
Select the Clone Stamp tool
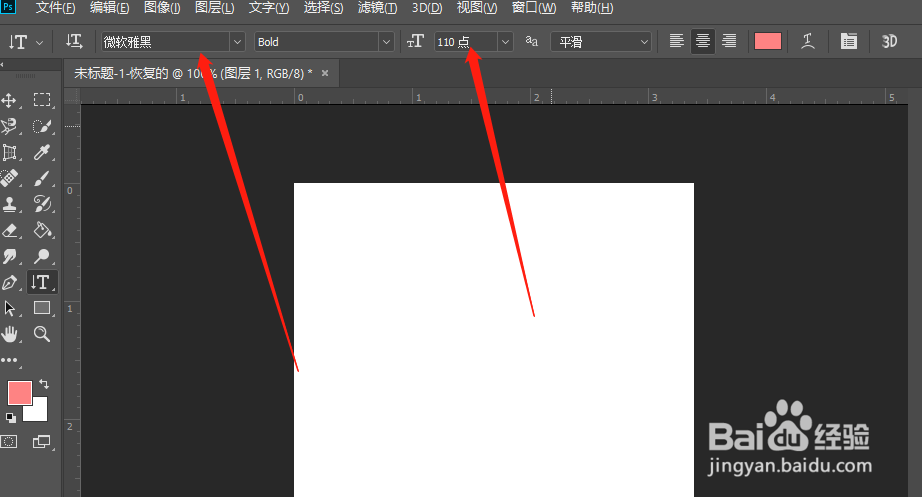pos(9,204)
